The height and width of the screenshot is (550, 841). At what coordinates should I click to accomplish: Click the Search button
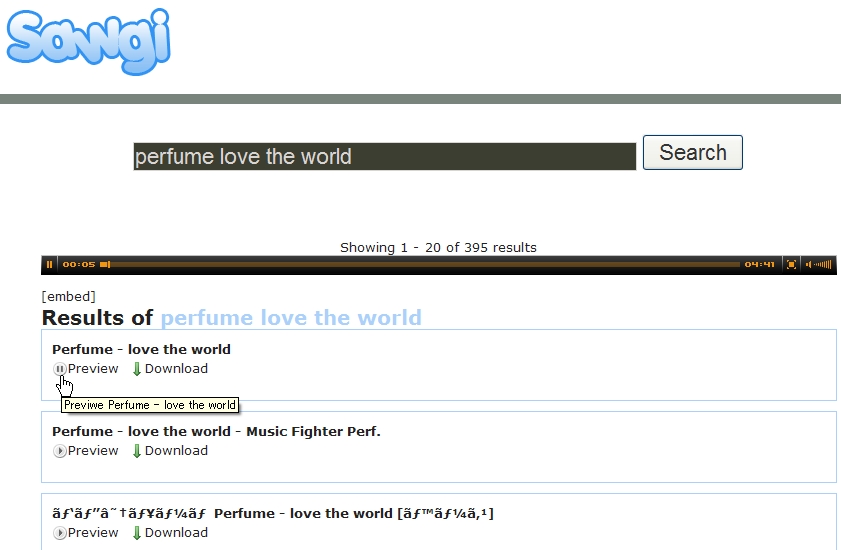click(x=692, y=152)
